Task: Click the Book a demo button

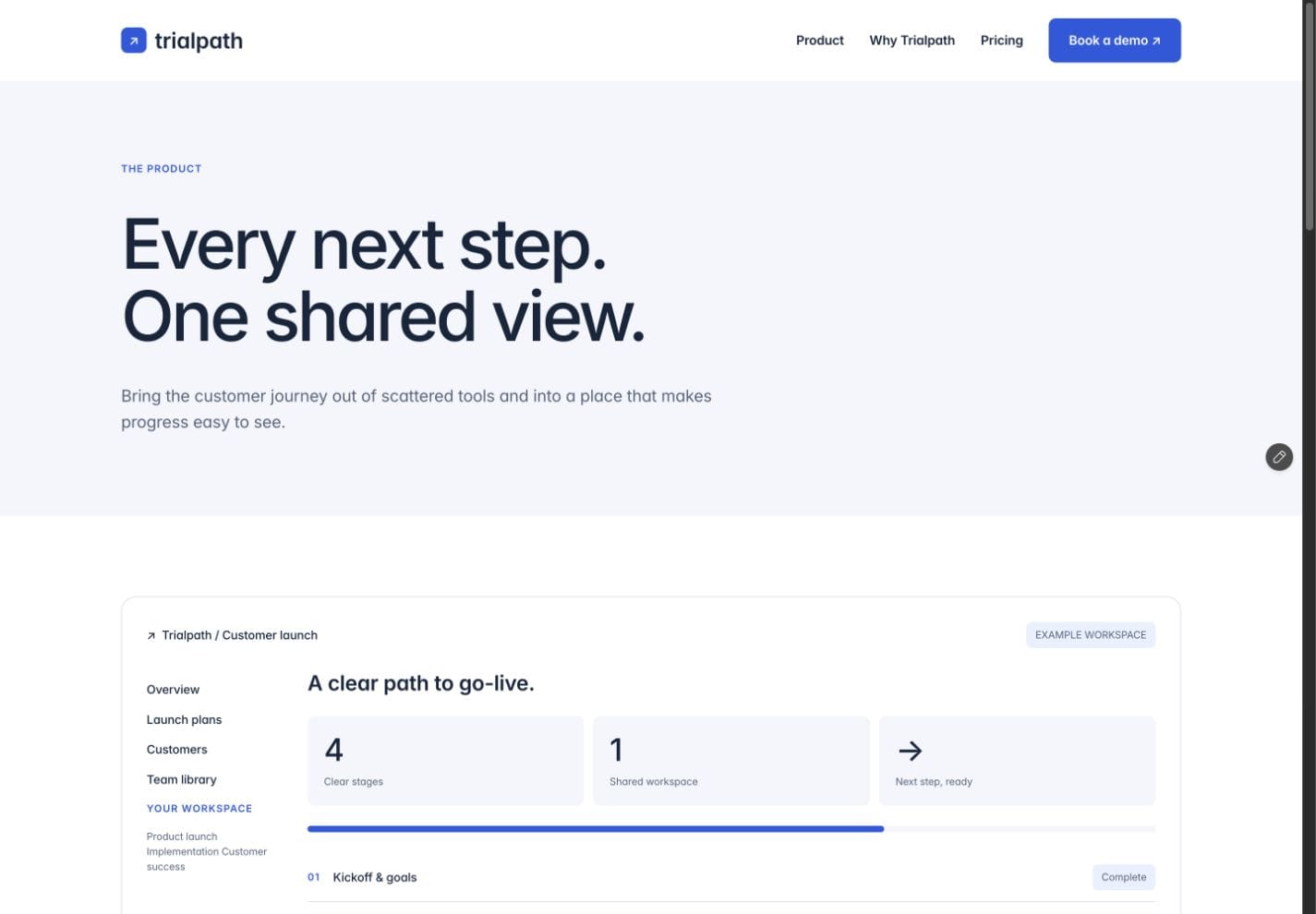Action: point(1115,41)
